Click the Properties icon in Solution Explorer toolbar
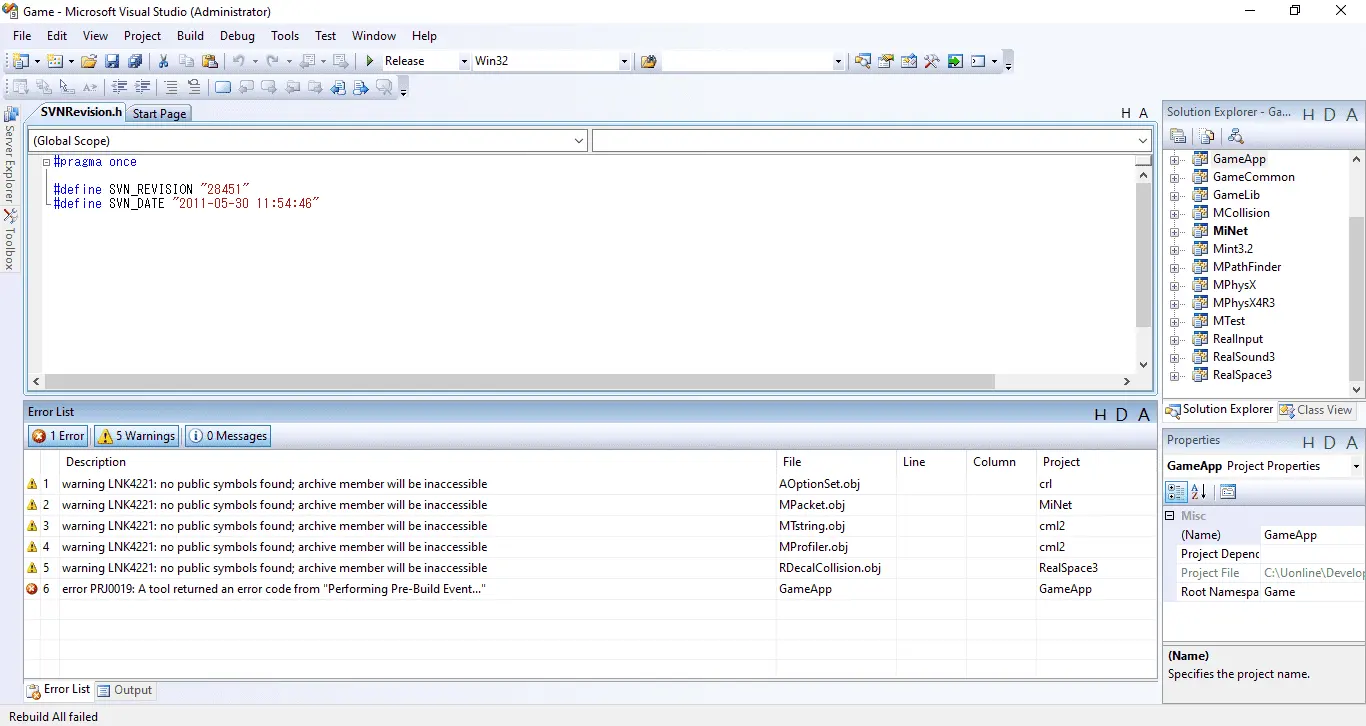Screen dimensions: 1366x726 1179,136
